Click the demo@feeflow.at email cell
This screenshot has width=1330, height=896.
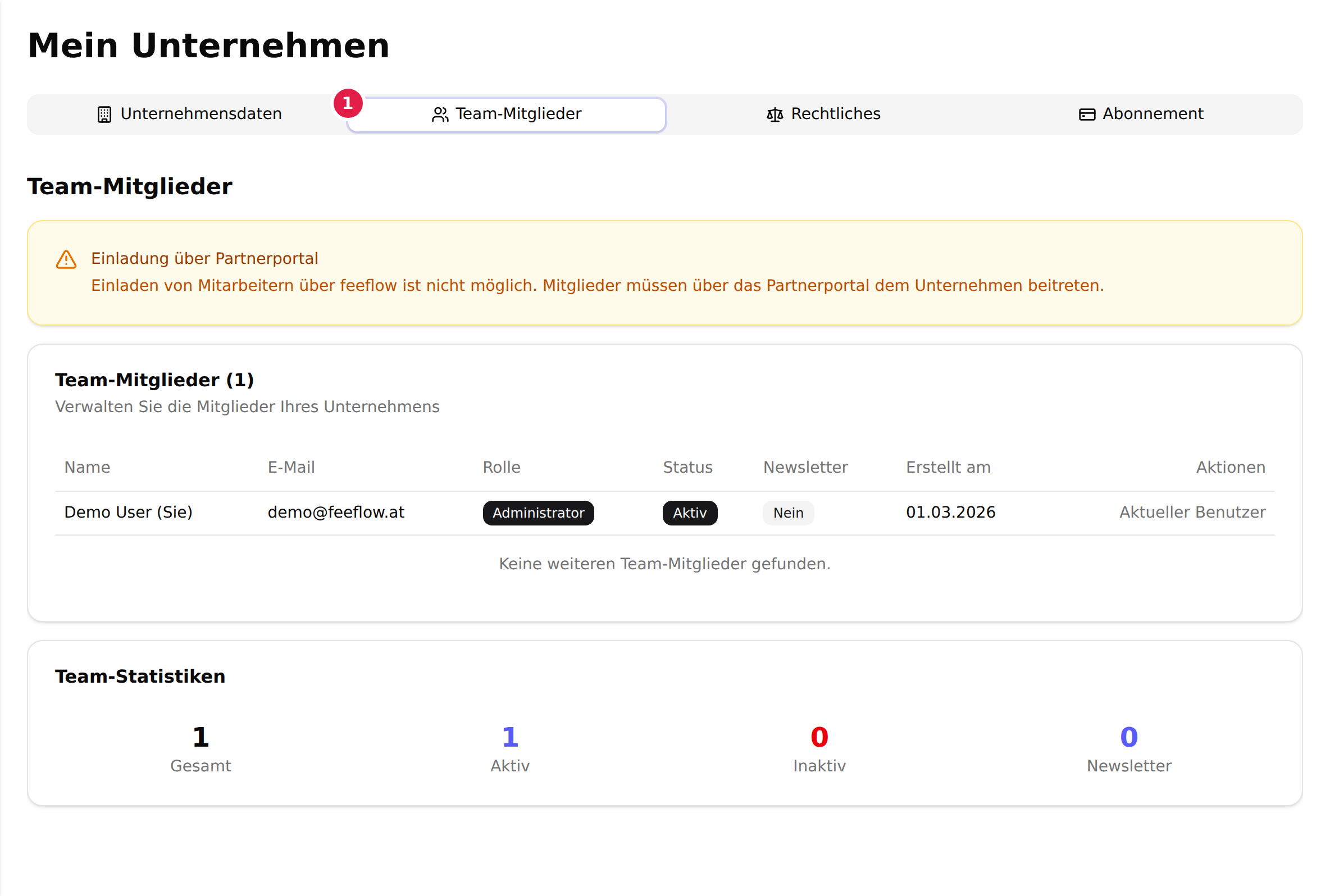336,512
